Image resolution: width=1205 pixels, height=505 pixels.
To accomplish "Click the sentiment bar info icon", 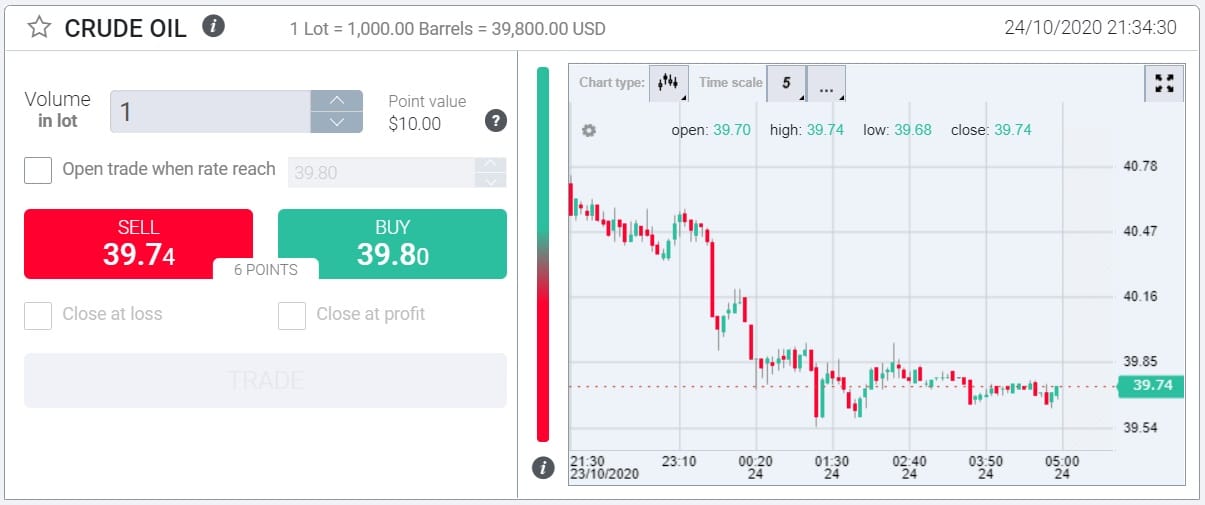I will click(543, 467).
